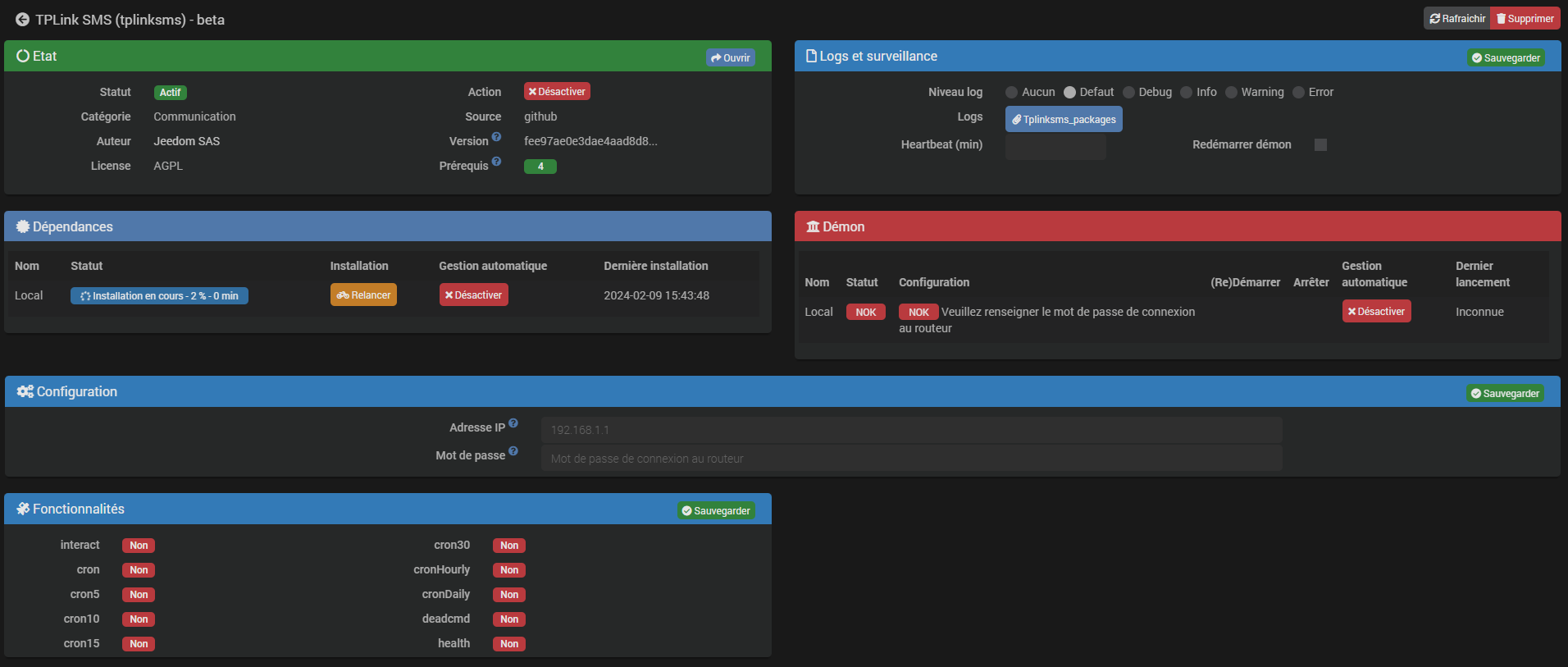
Task: Click the Auteur value Jeedom SAS
Action: 187,141
